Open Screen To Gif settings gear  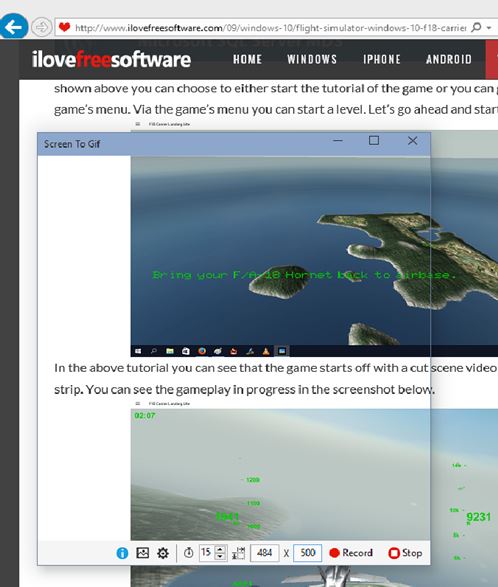[x=163, y=553]
